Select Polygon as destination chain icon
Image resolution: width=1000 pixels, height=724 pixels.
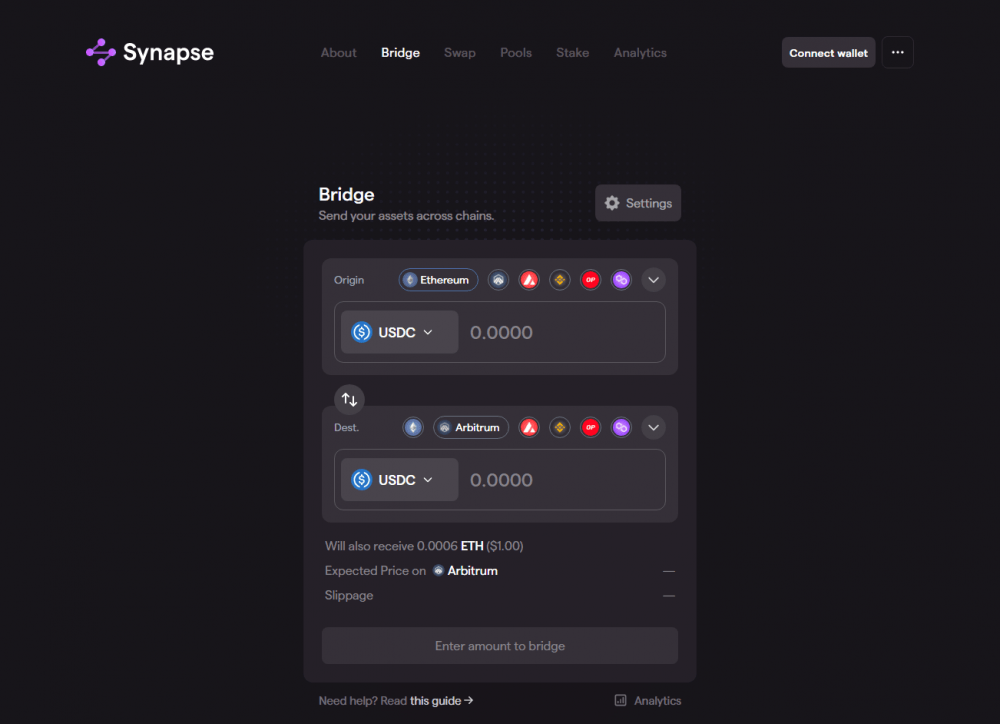tap(621, 427)
